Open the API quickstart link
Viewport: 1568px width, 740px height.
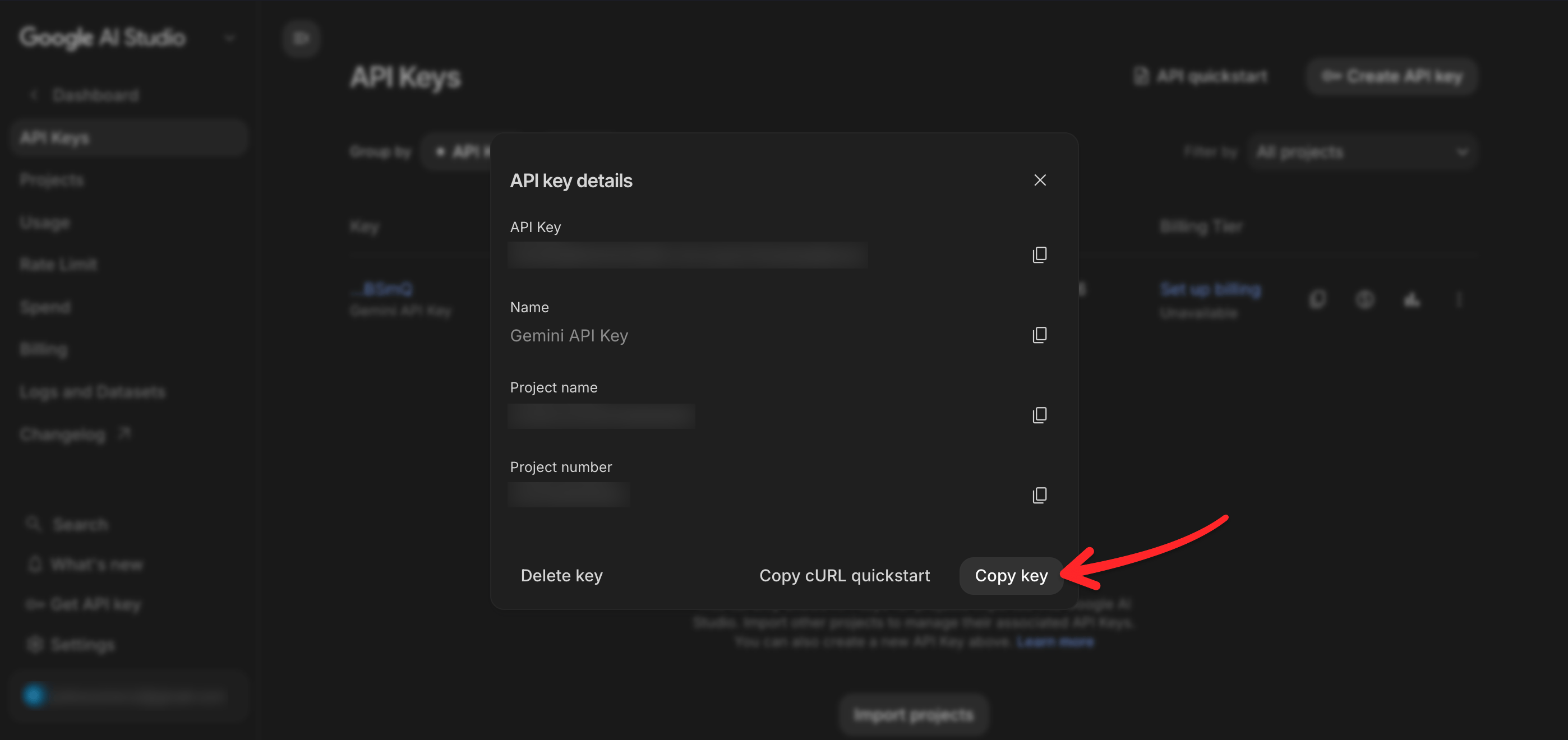coord(1200,76)
